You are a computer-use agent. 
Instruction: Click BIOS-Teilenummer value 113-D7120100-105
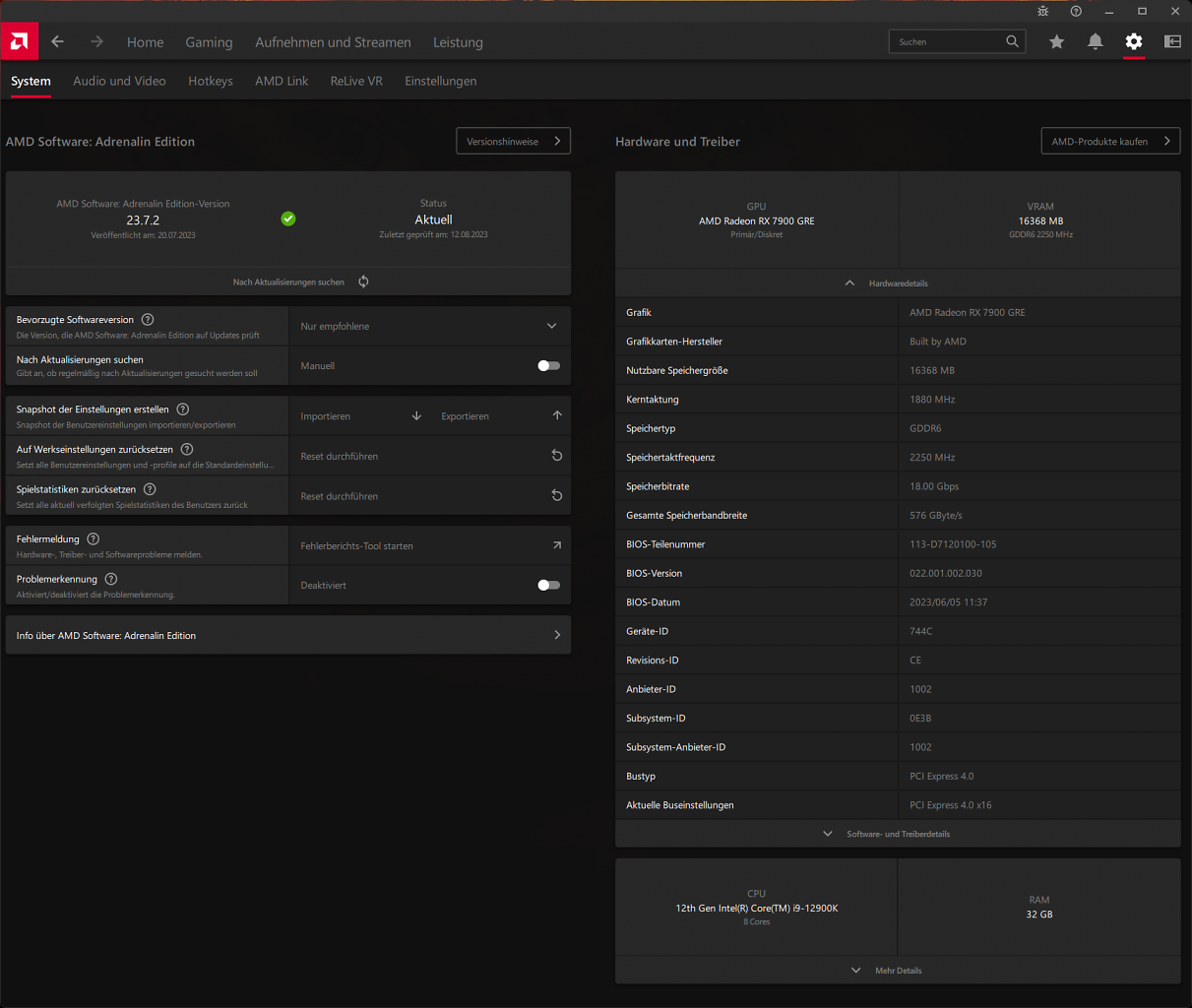(953, 544)
